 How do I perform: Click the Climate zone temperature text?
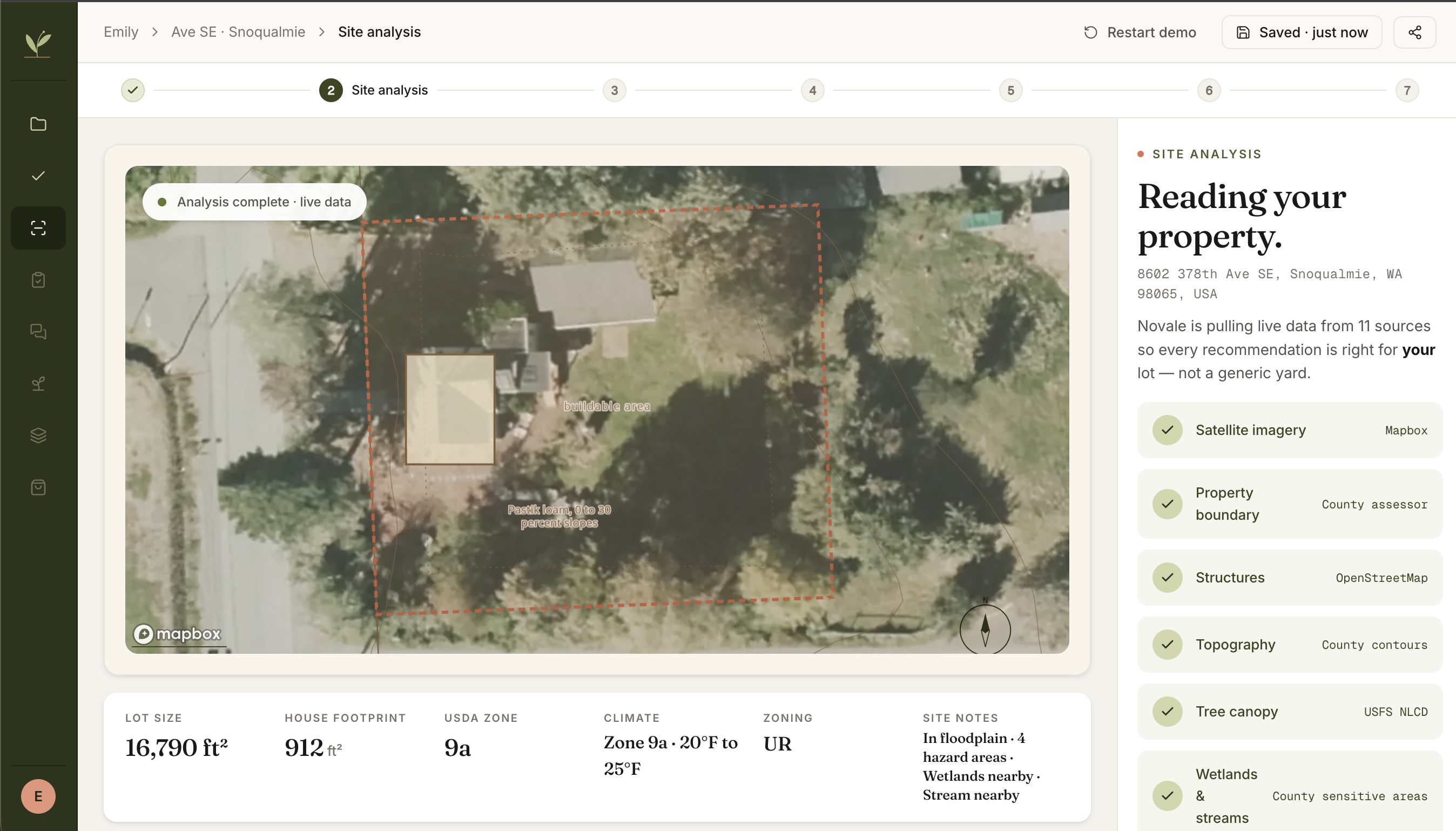[671, 756]
